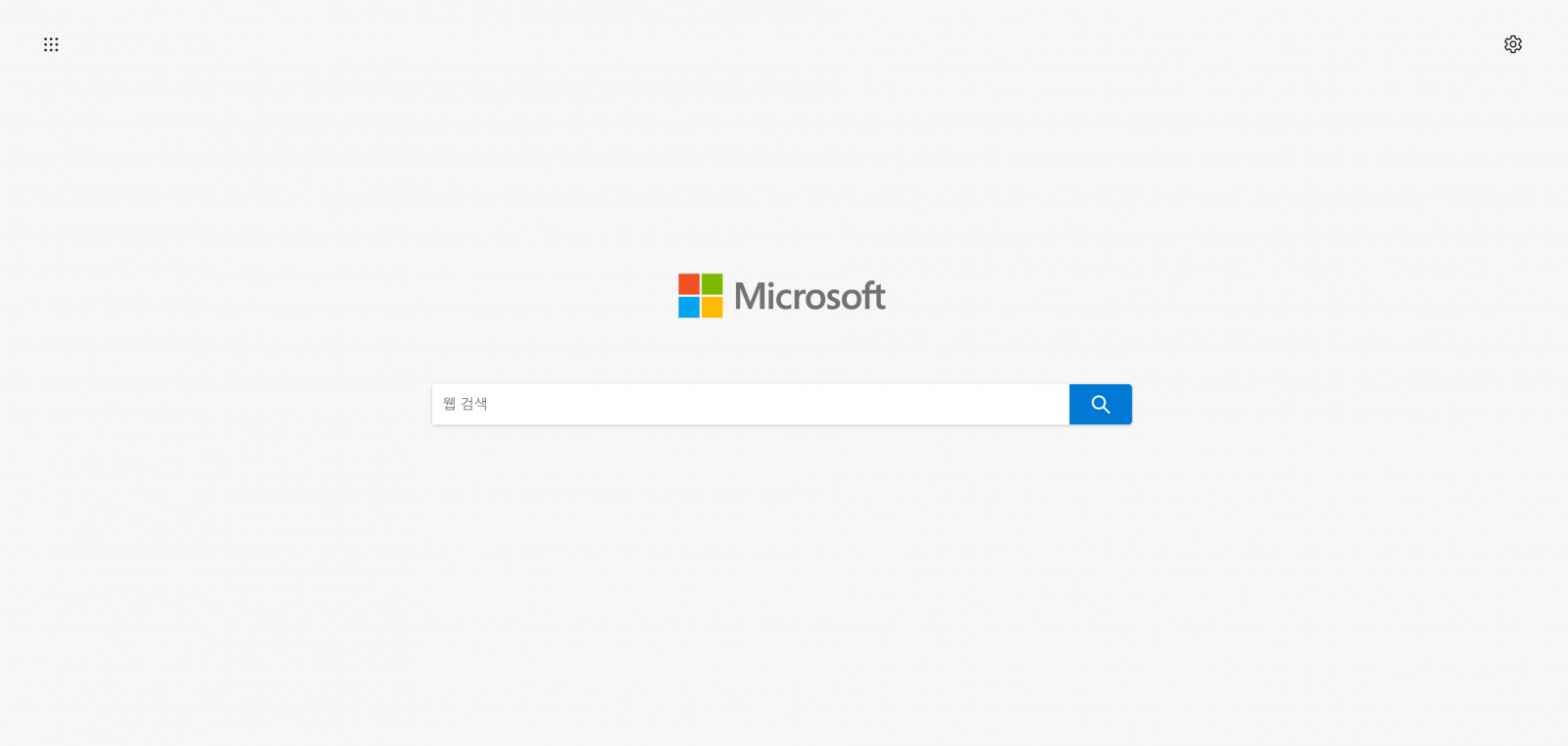1568x746 pixels.
Task: Focus the 웹 검색 search box
Action: (x=751, y=404)
